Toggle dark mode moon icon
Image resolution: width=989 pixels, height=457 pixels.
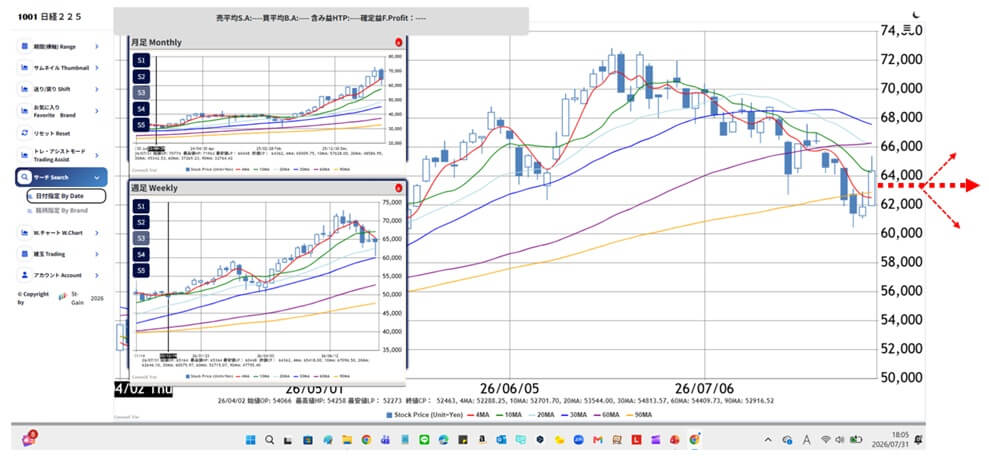tap(917, 14)
